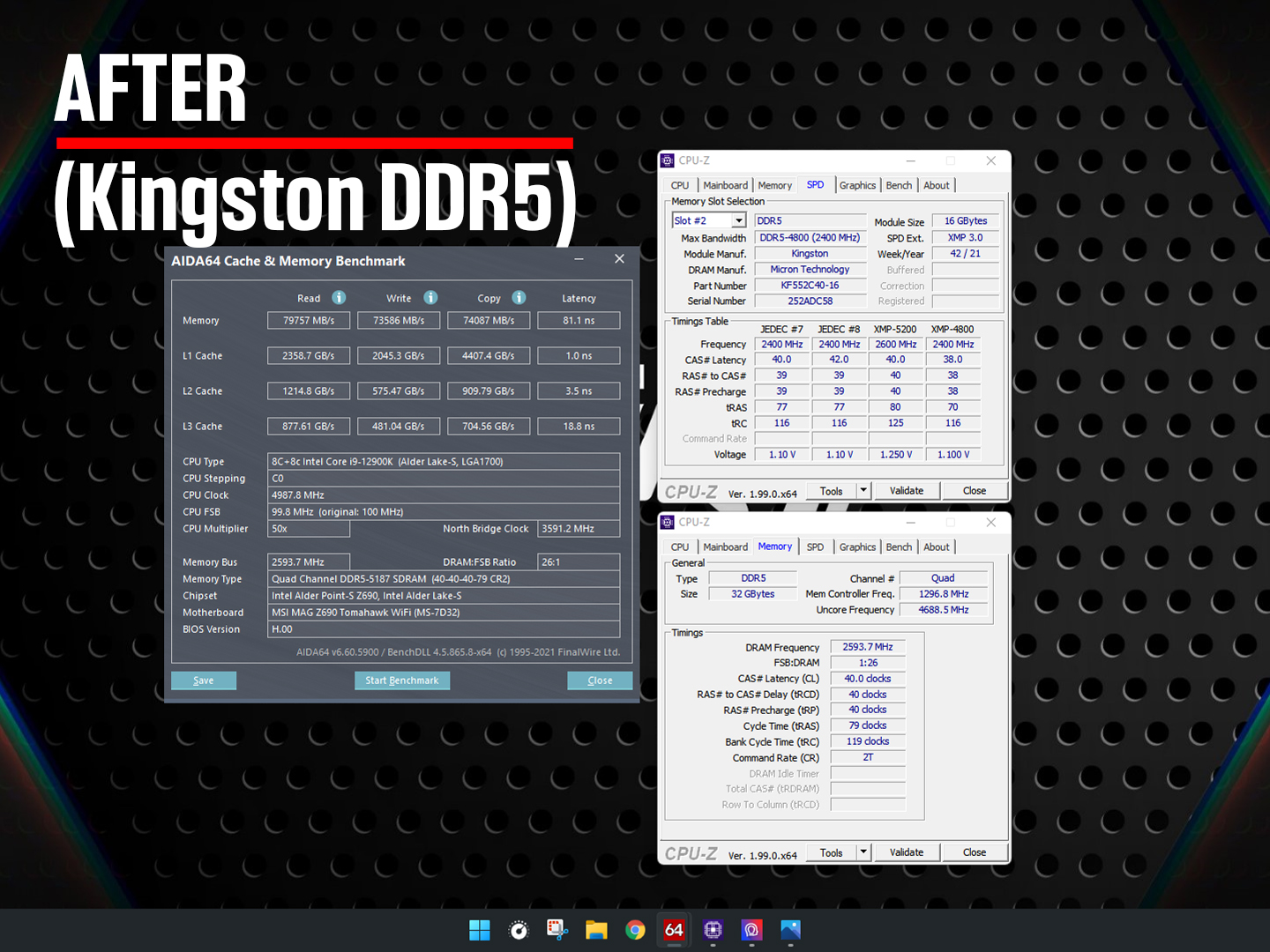Click Command Rate (CR) value 2T
The height and width of the screenshot is (952, 1270).
point(868,757)
